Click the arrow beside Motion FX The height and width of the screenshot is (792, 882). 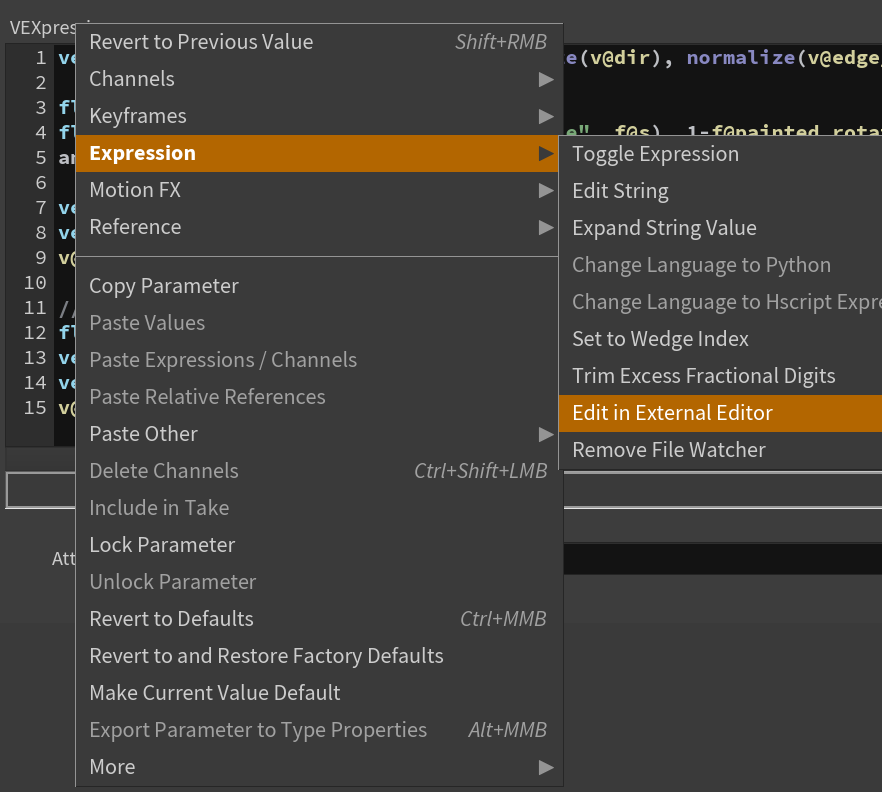tap(546, 191)
